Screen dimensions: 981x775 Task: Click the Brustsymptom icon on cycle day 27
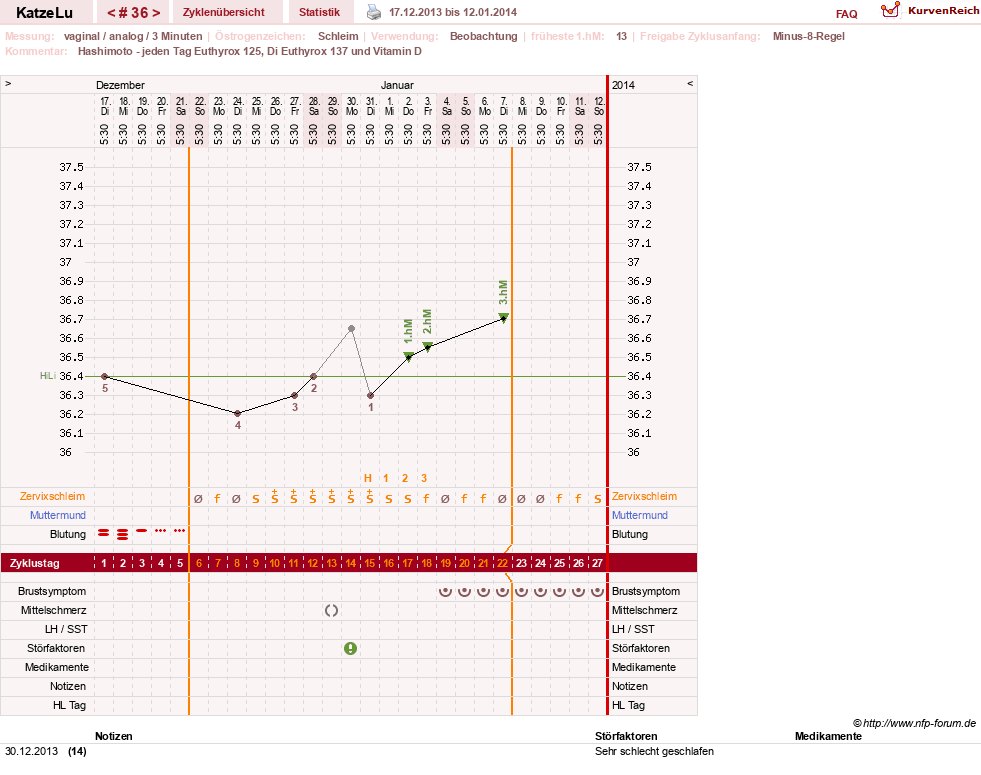coord(597,591)
